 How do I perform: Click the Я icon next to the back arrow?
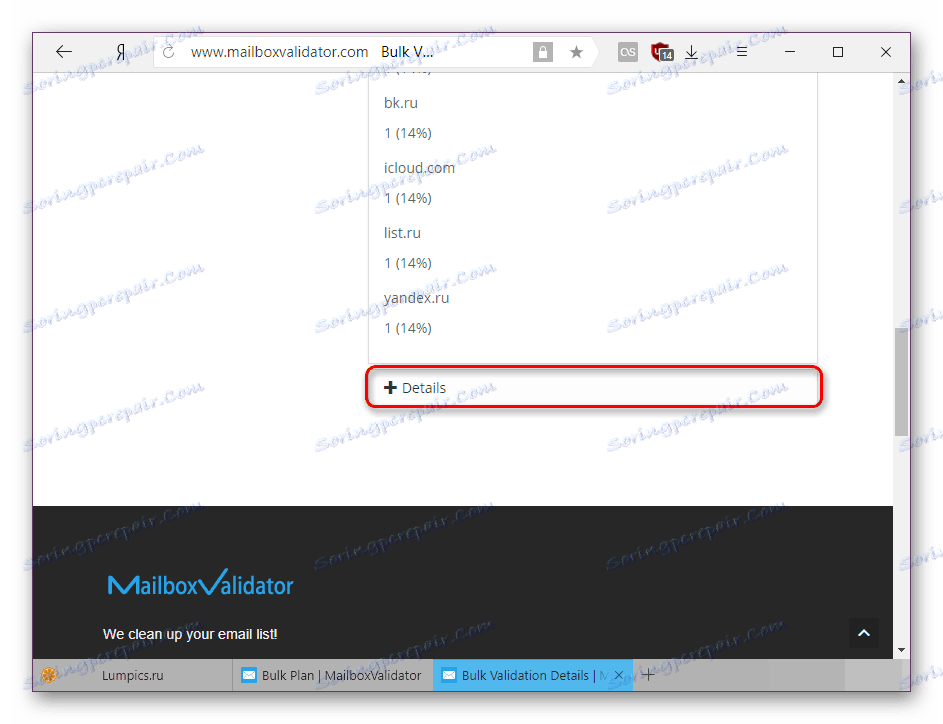[x=119, y=51]
